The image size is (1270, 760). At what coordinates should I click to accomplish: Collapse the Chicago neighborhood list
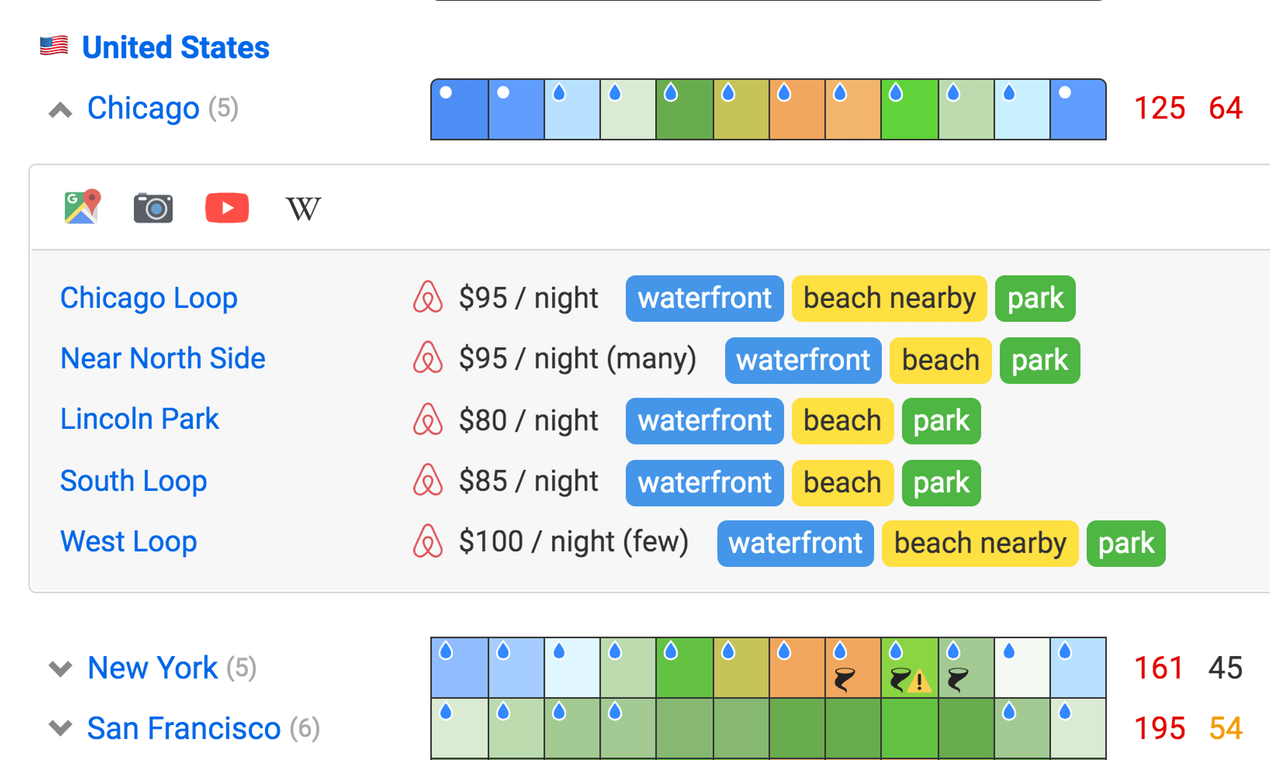61,109
